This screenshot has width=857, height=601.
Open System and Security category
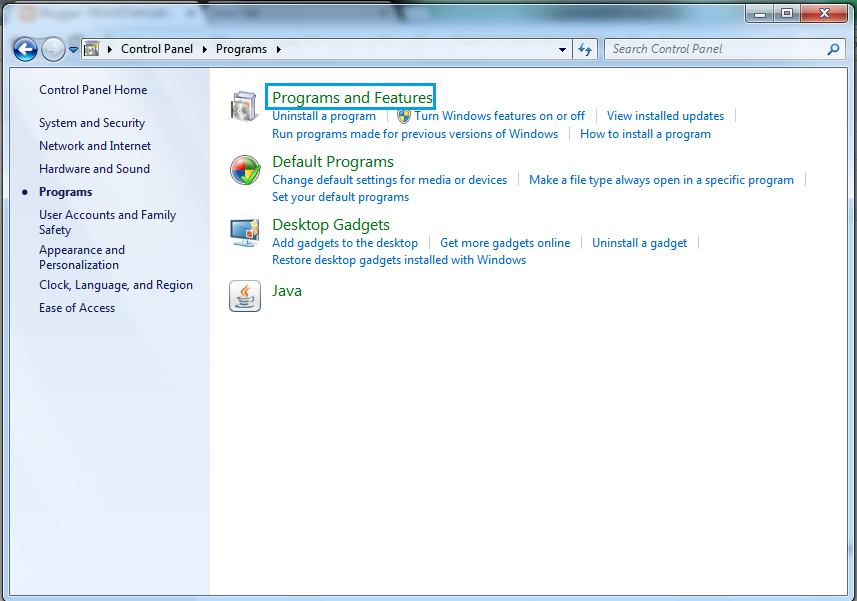point(92,123)
